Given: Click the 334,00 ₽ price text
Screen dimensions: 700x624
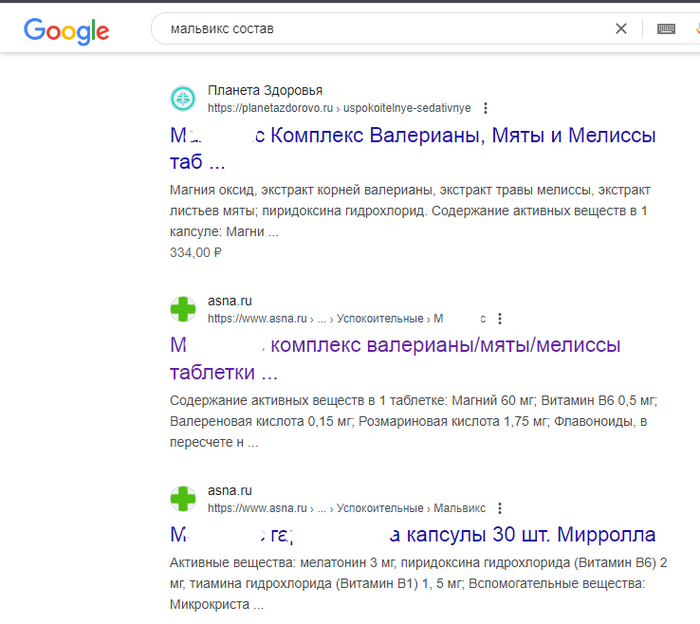Looking at the screenshot, I should tap(196, 252).
